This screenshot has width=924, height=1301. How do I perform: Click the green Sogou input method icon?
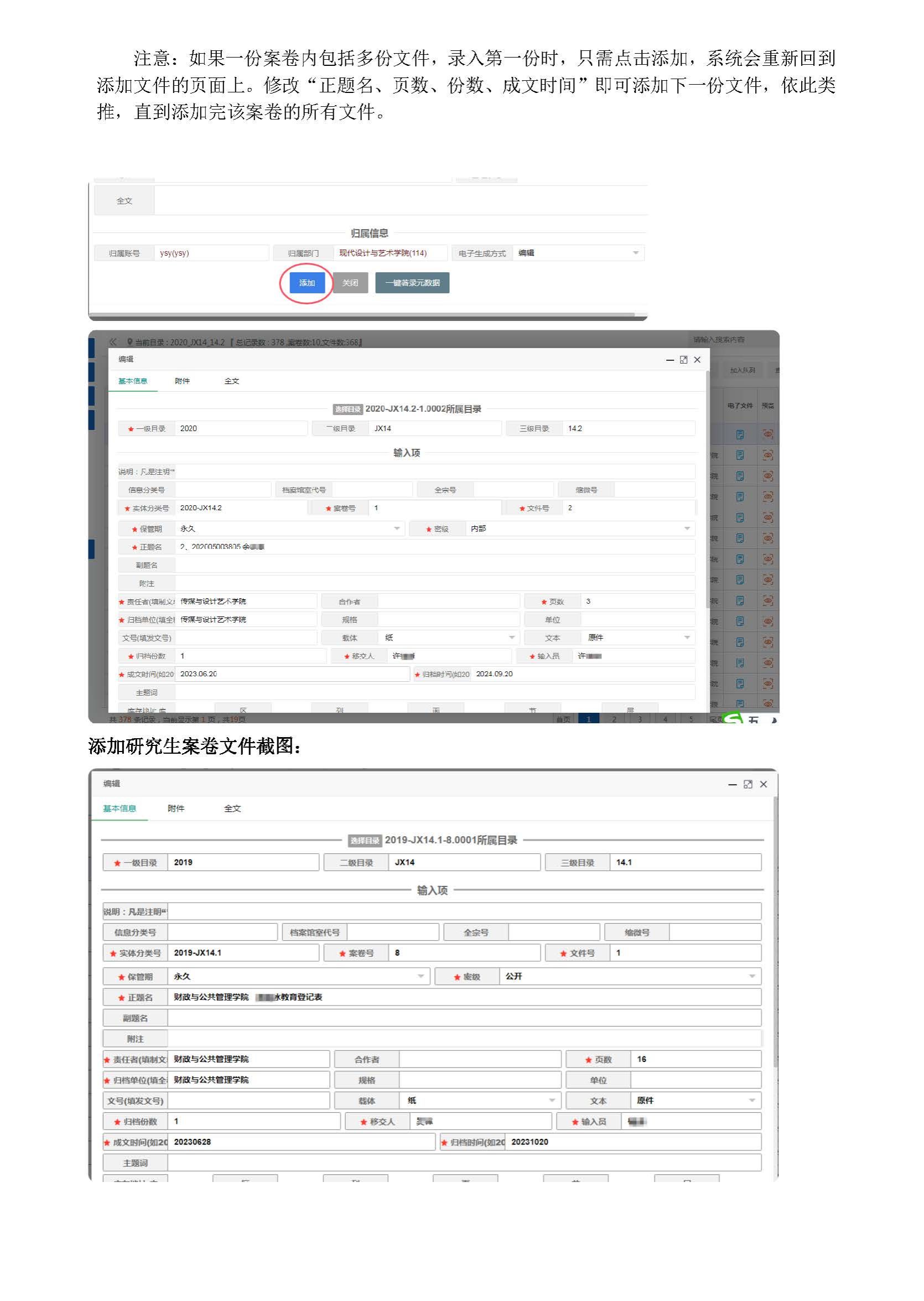click(732, 718)
